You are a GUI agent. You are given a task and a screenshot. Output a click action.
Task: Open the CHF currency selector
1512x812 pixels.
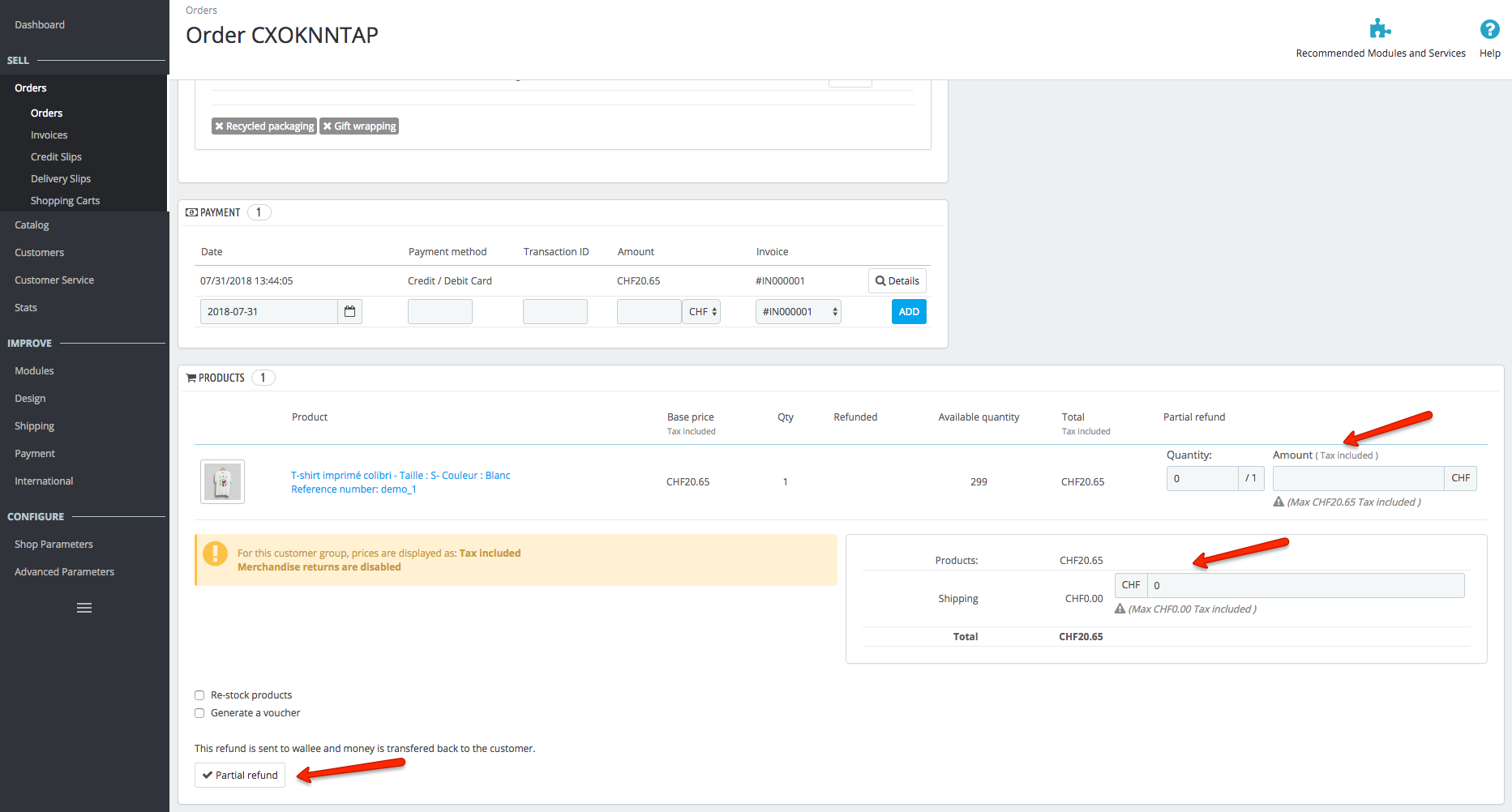(700, 311)
